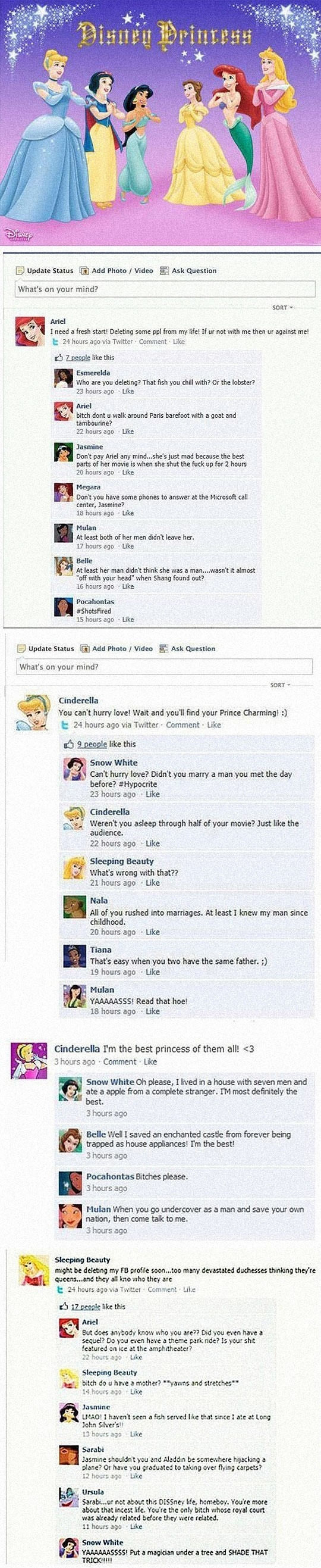
Task: Click the Update Status icon in first feed
Action: click(20, 271)
